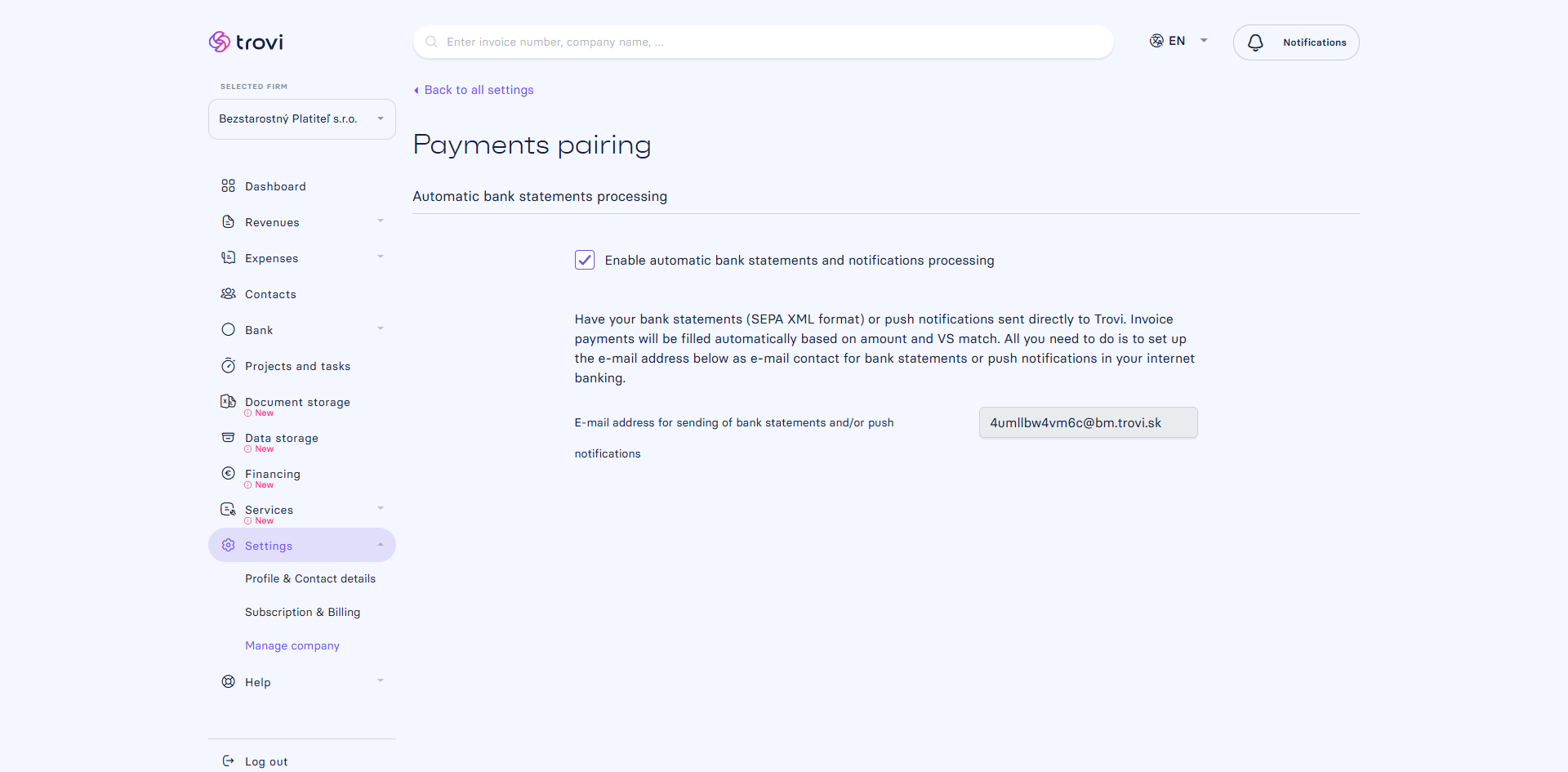
Task: Click the Log out arrow icon
Action: pyautogui.click(x=228, y=761)
